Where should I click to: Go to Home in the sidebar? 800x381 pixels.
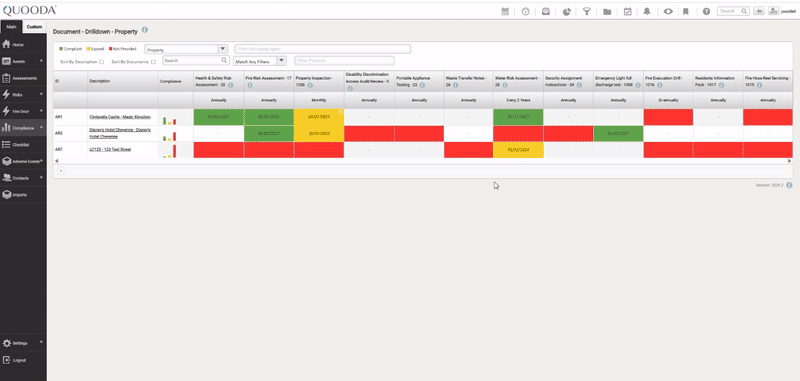coord(23,45)
